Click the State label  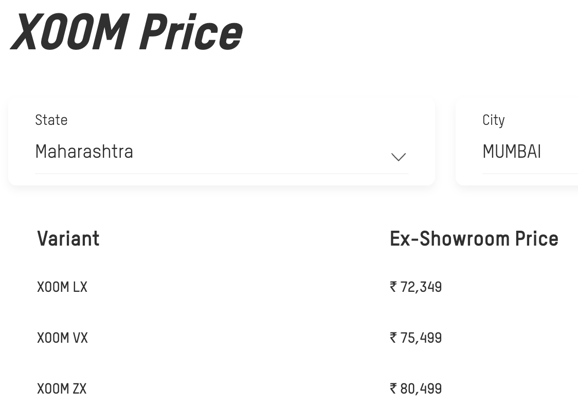51,120
